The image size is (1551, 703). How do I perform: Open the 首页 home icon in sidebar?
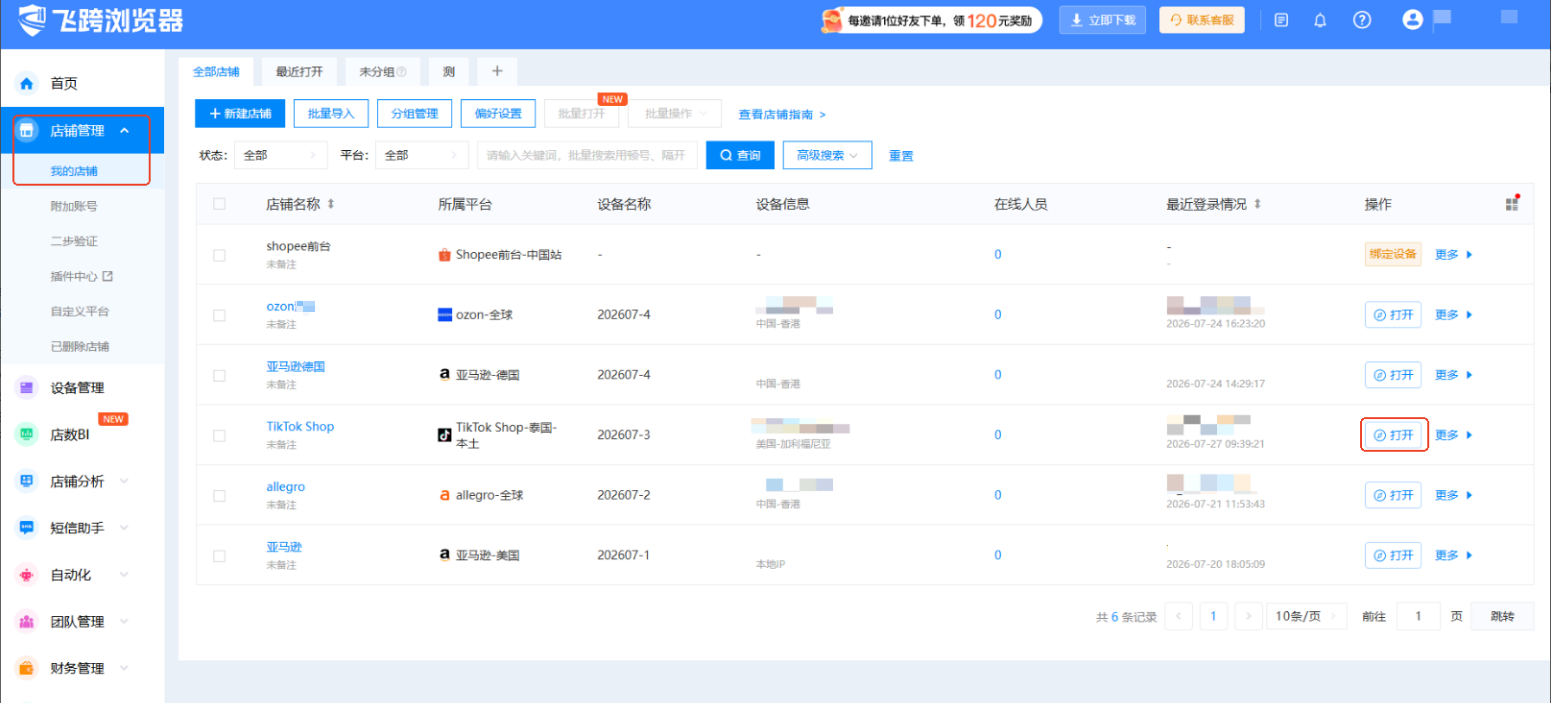point(27,83)
